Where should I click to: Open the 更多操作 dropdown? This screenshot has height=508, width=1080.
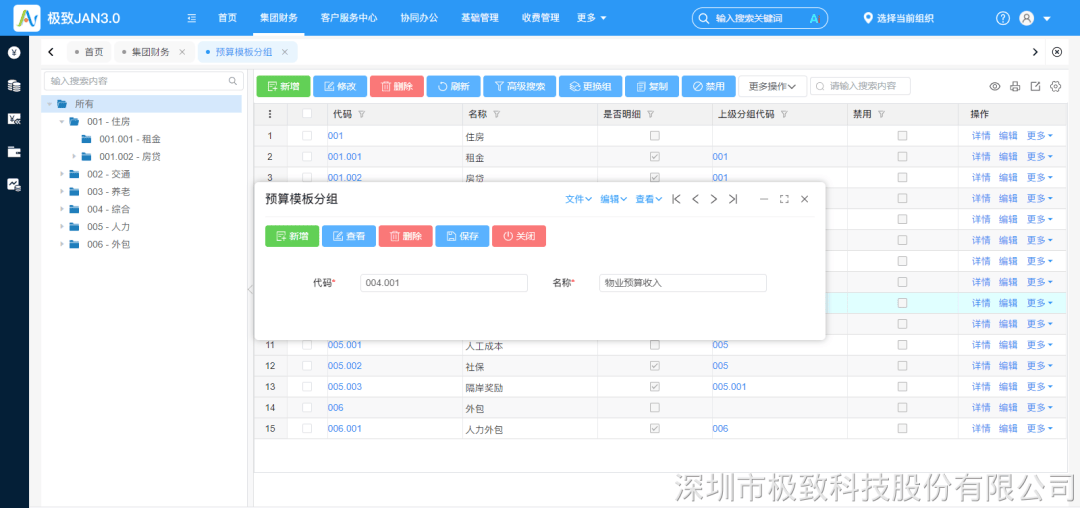point(773,86)
